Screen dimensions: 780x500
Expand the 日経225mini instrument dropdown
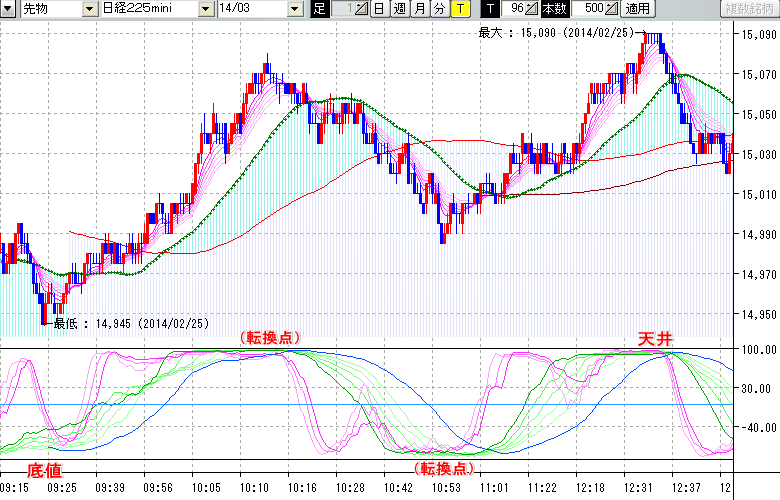point(207,9)
